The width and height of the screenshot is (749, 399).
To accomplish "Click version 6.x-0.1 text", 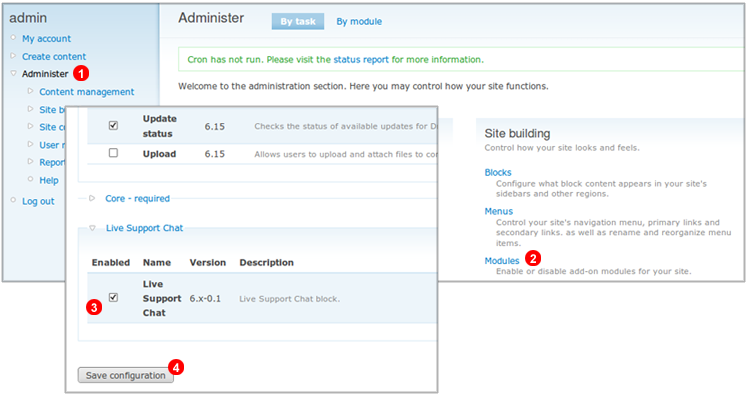I will [x=205, y=299].
